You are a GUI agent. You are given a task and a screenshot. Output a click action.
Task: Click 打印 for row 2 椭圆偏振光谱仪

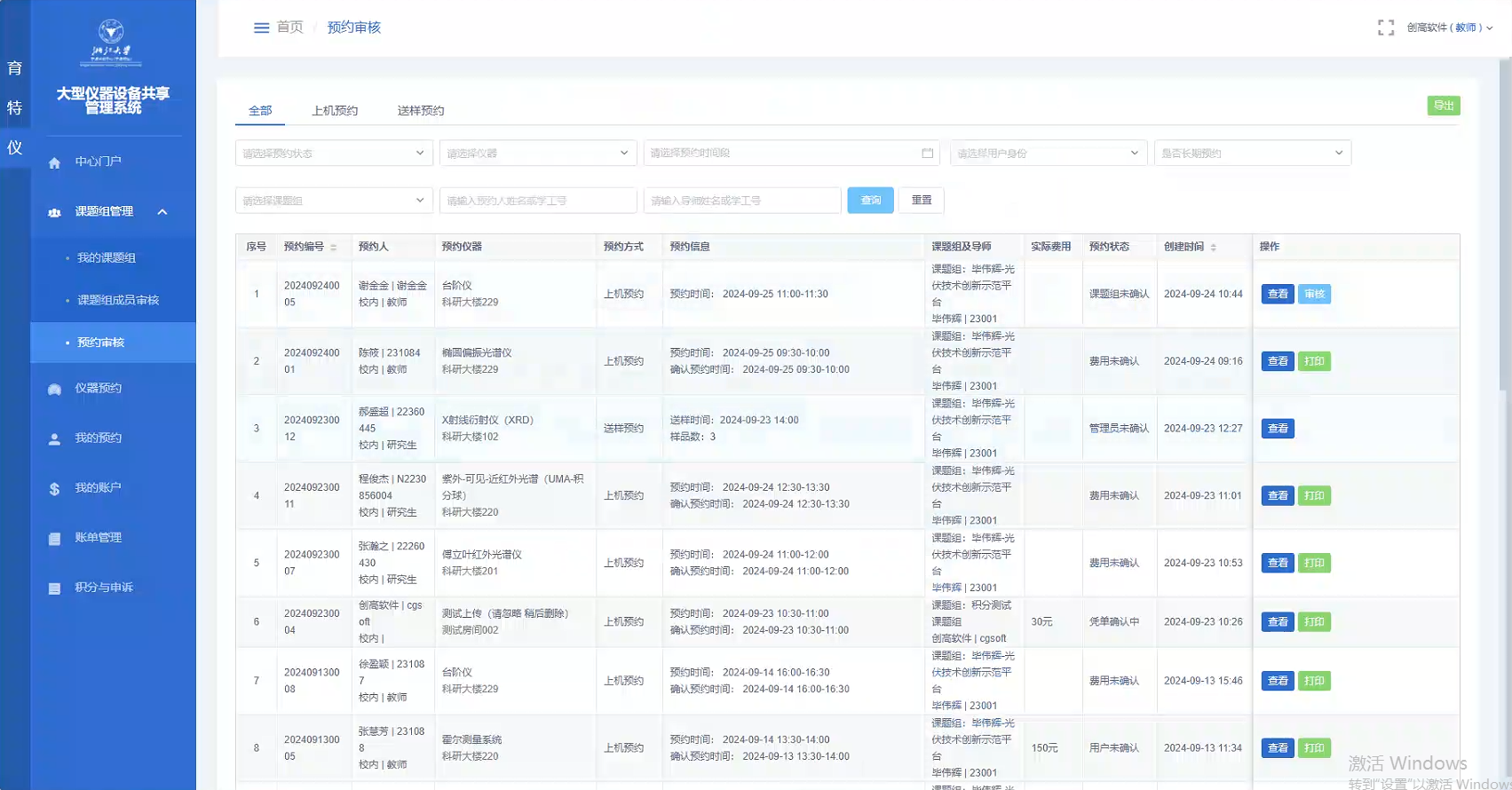click(1314, 361)
